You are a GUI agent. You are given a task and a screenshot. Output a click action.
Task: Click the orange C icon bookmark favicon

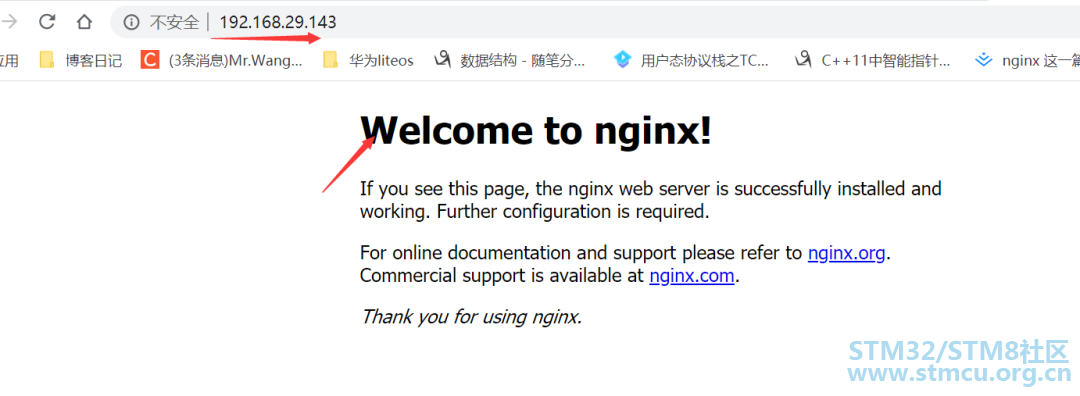tap(149, 61)
